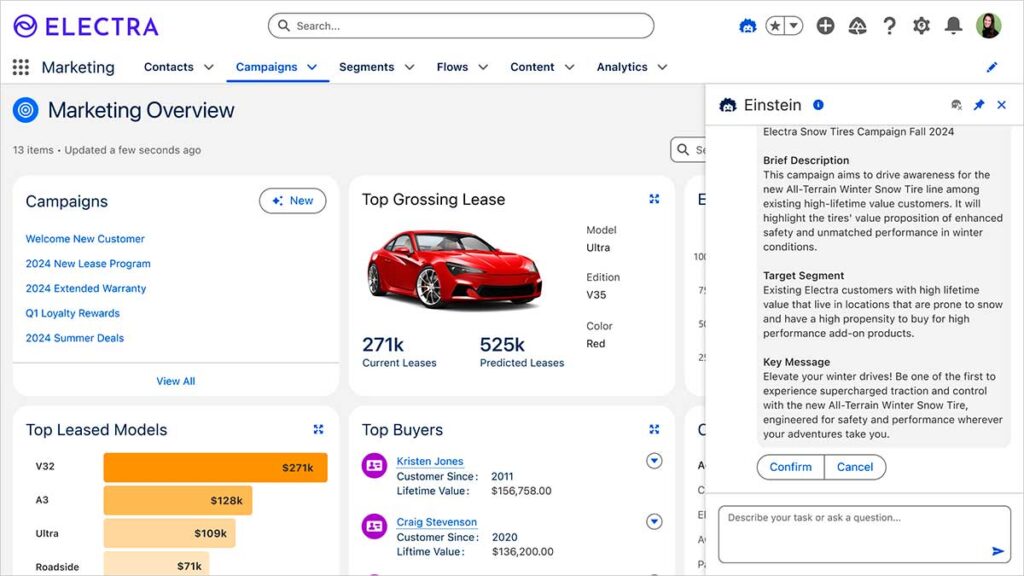Open the Einstein assistant icon in header
This screenshot has width=1024, height=576.
click(x=747, y=26)
